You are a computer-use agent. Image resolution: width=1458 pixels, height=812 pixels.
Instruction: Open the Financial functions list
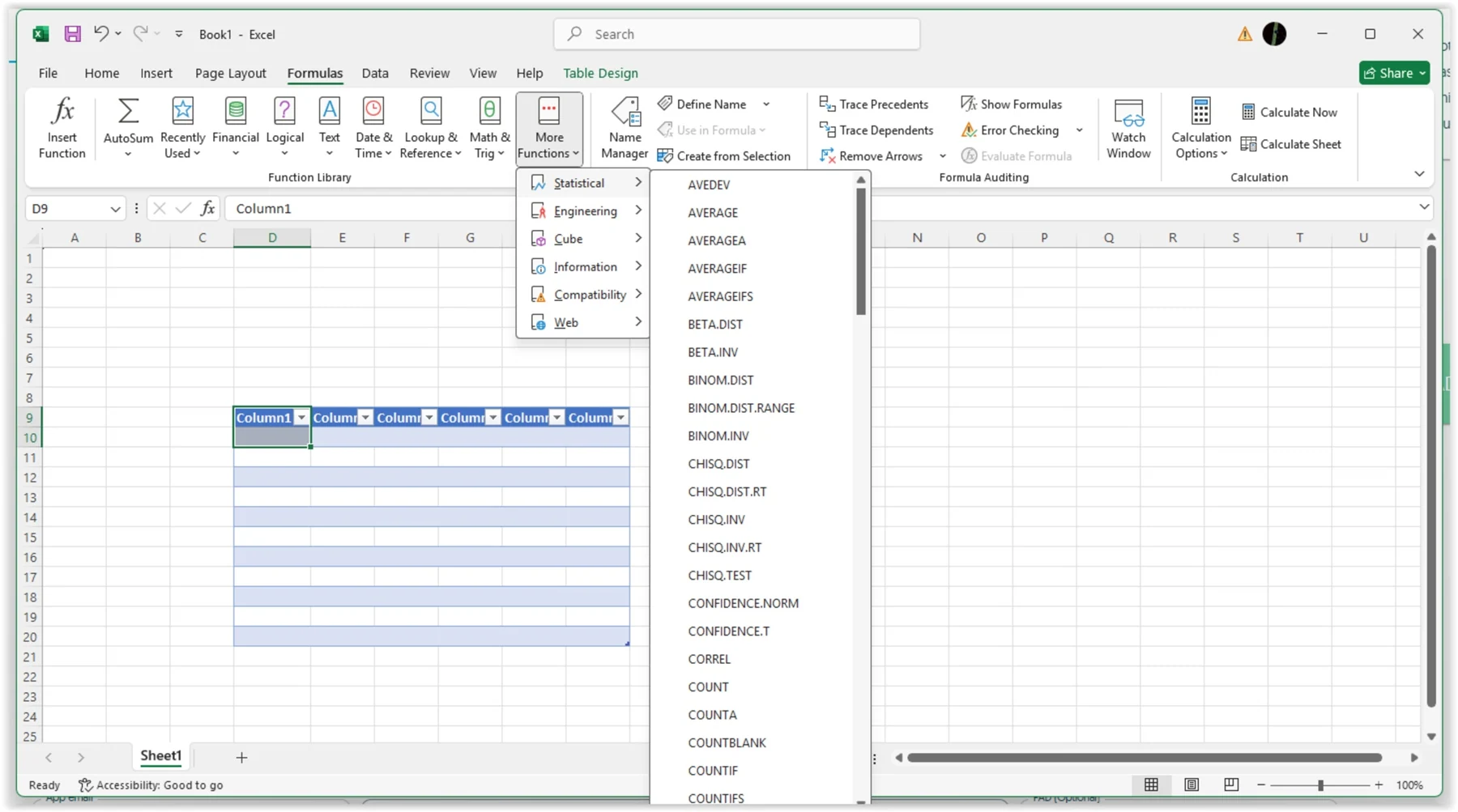point(235,128)
